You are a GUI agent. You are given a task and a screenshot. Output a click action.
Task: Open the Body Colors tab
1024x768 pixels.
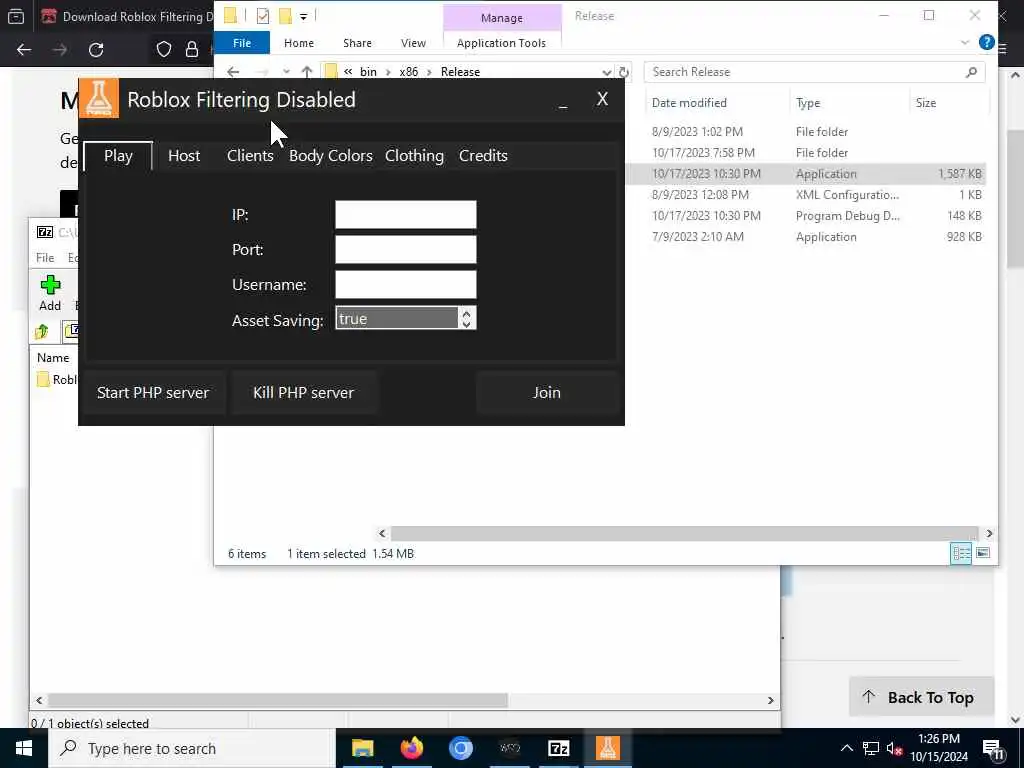[330, 155]
